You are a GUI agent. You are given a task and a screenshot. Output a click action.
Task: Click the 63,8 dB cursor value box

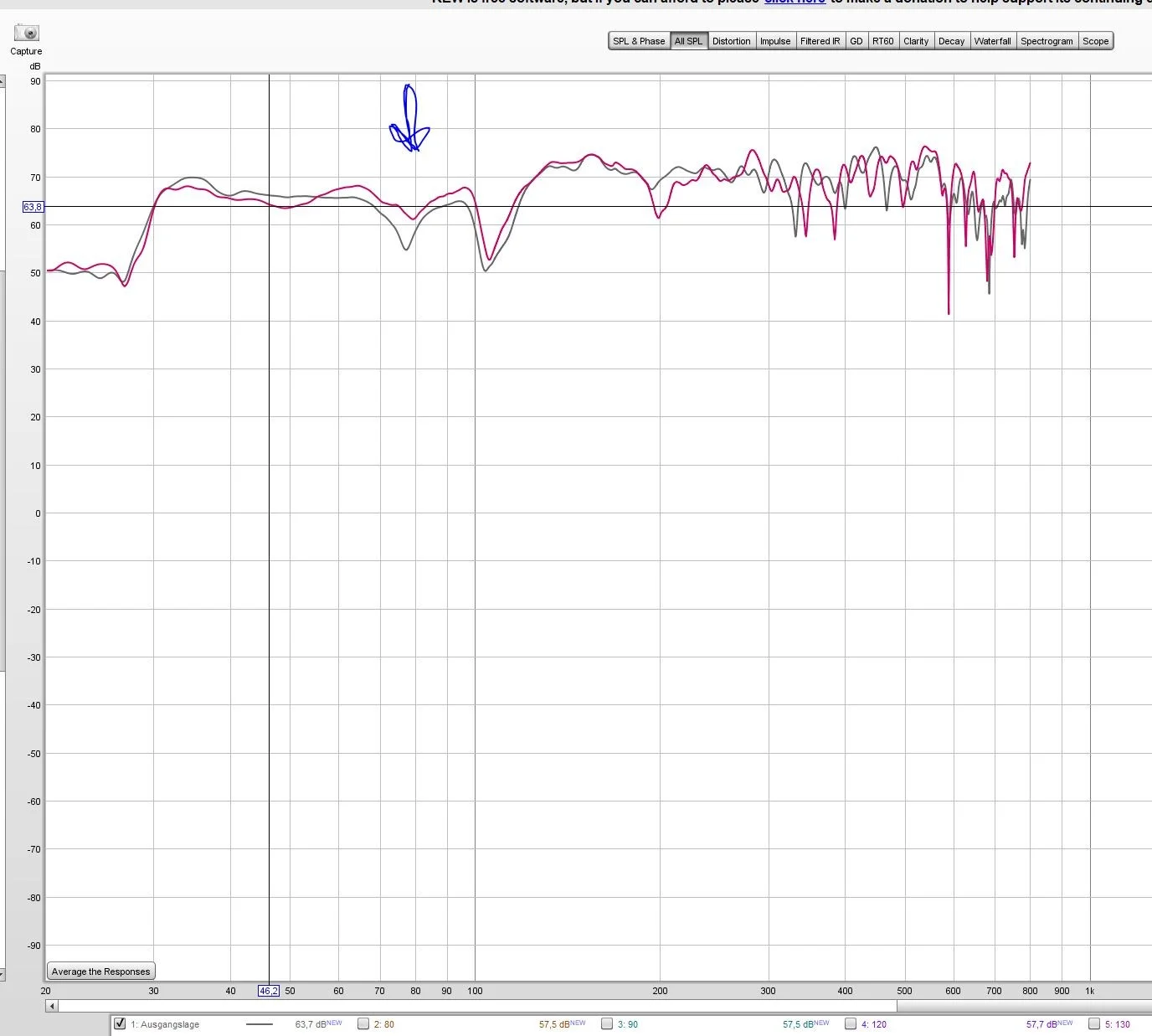point(33,207)
